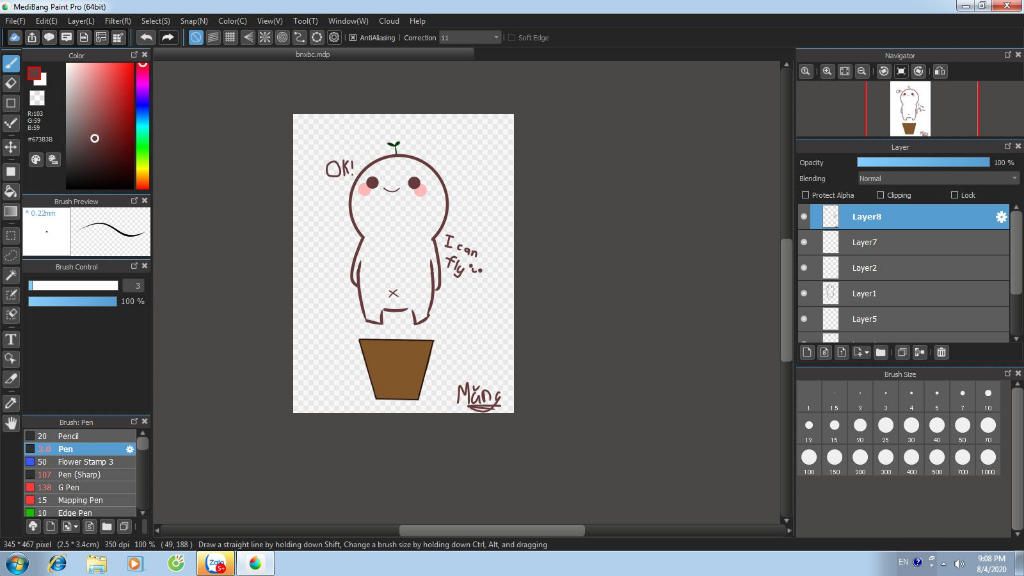
Task: Toggle the AntiAliasing checkbox
Action: click(353, 38)
